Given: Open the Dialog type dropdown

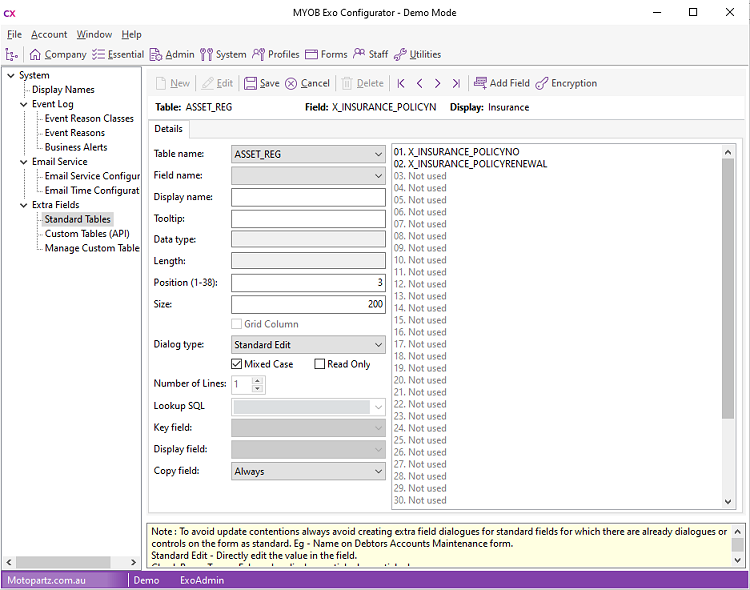Looking at the screenshot, I should [x=378, y=345].
